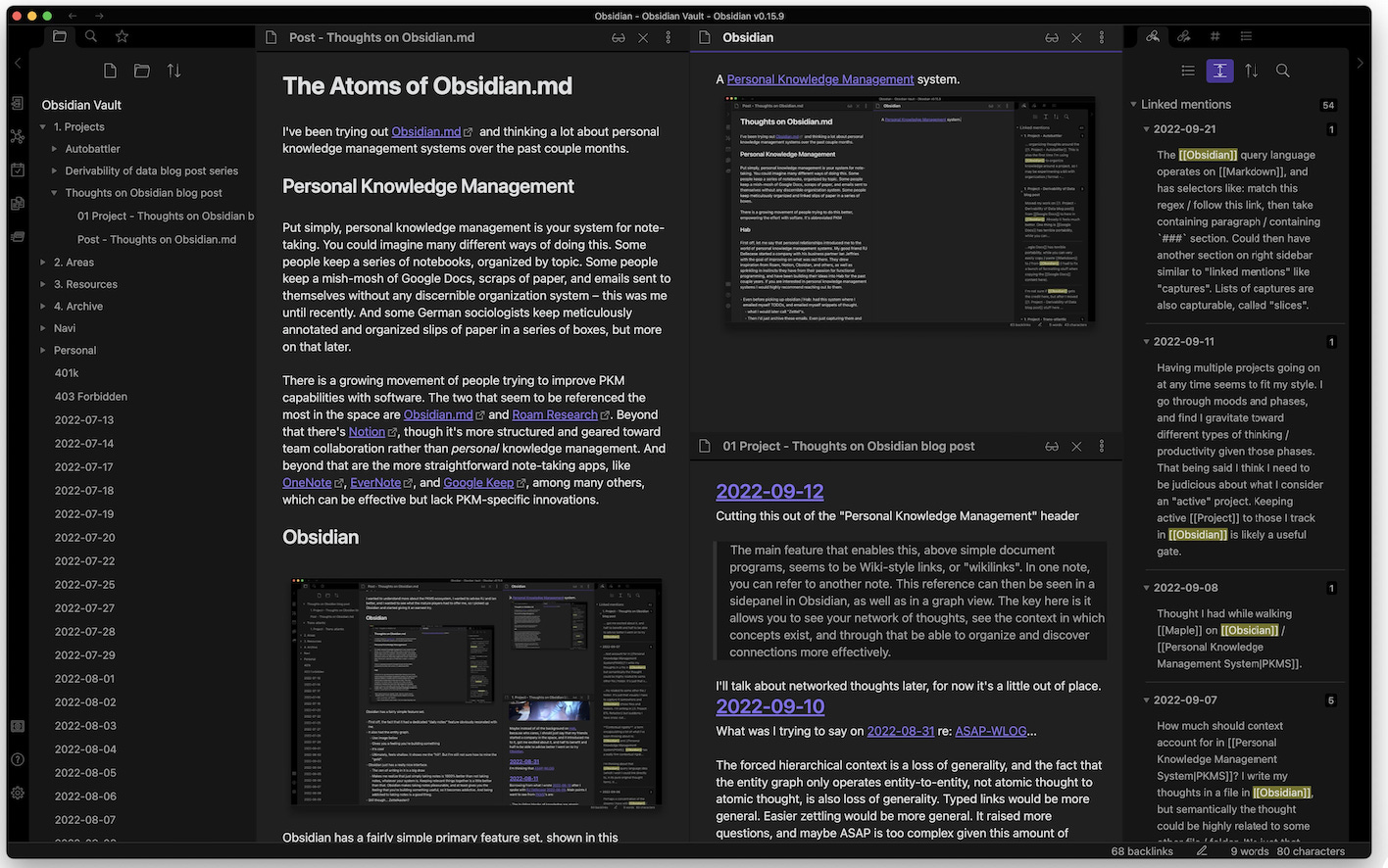Screen dimensions: 1388x868
Task: Close the Obsidian note pane
Action: tap(1076, 37)
